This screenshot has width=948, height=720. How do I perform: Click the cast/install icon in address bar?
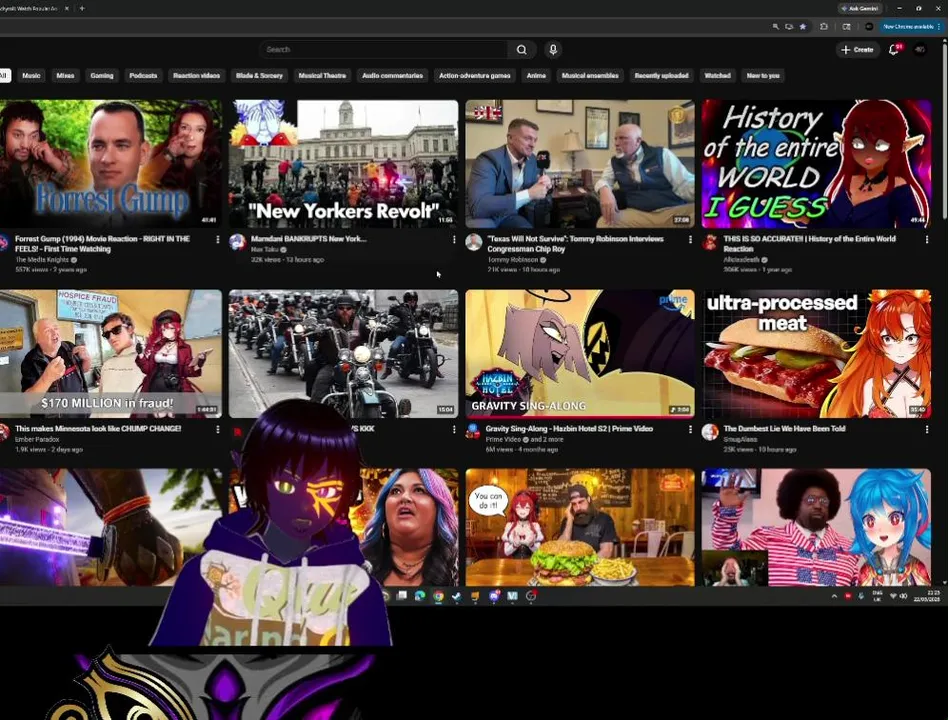pos(789,27)
